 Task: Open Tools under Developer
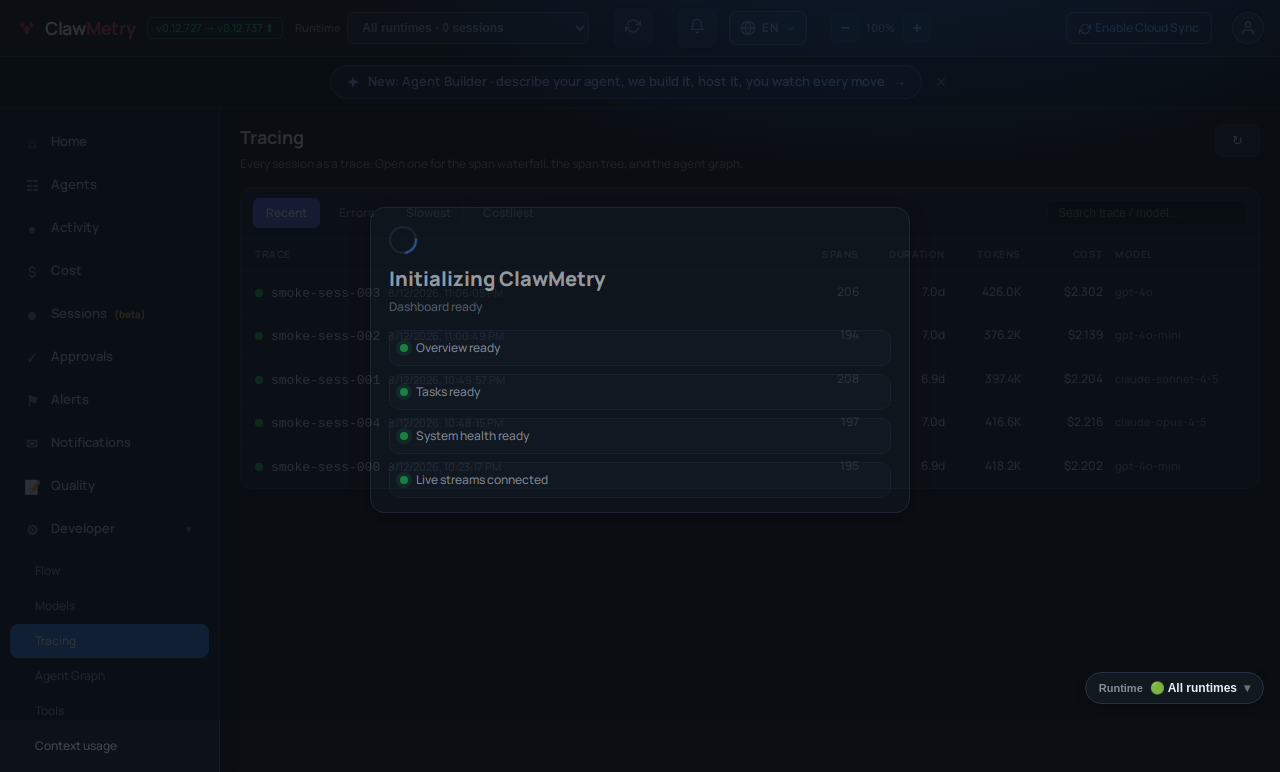(x=110, y=711)
